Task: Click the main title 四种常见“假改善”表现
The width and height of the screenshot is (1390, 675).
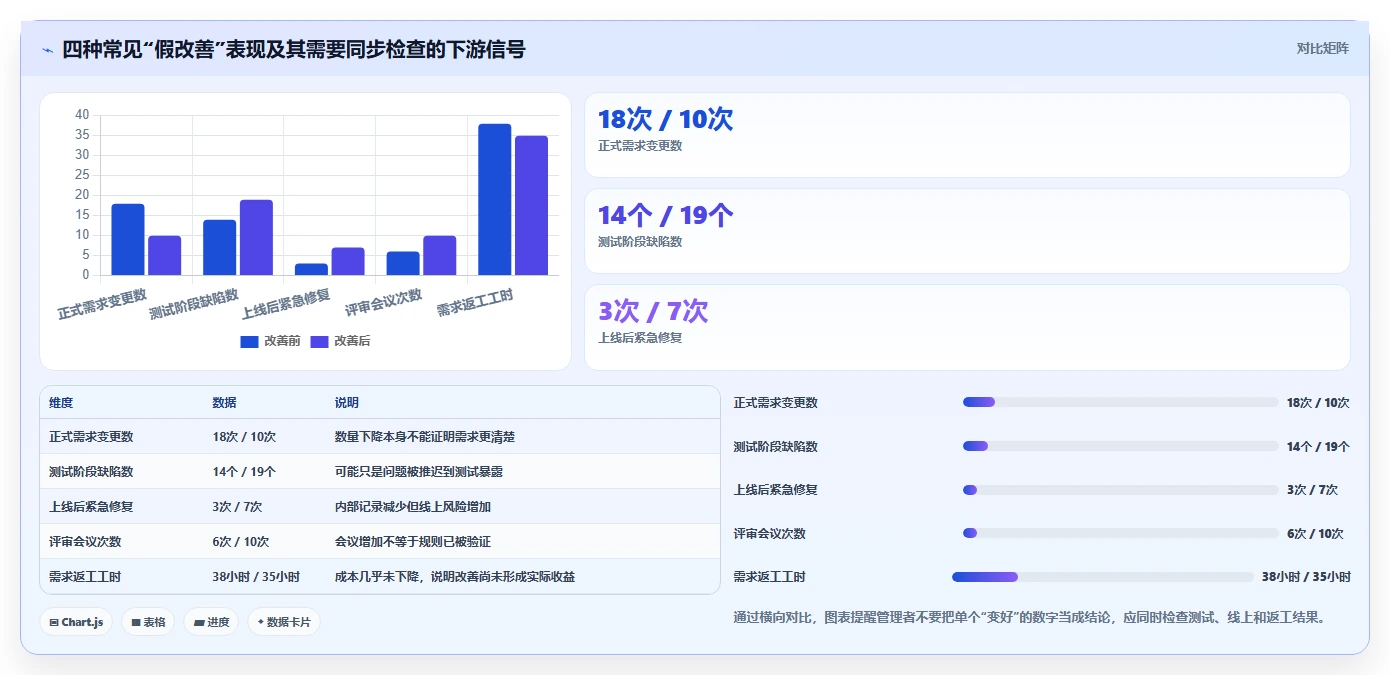Action: [x=293, y=50]
